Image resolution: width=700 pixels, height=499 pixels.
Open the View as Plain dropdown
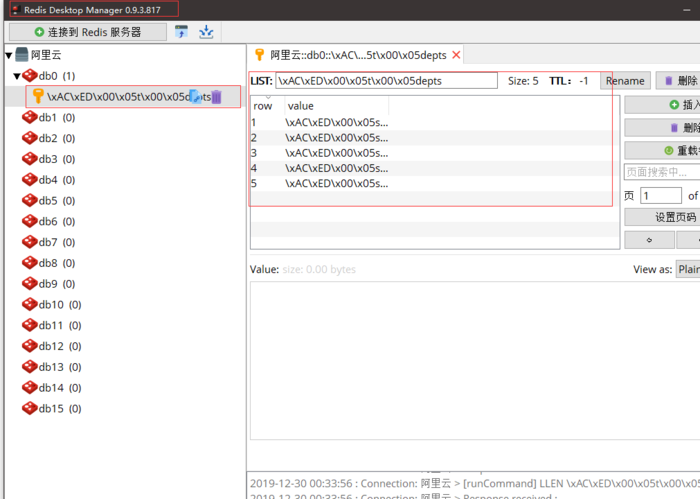[688, 269]
